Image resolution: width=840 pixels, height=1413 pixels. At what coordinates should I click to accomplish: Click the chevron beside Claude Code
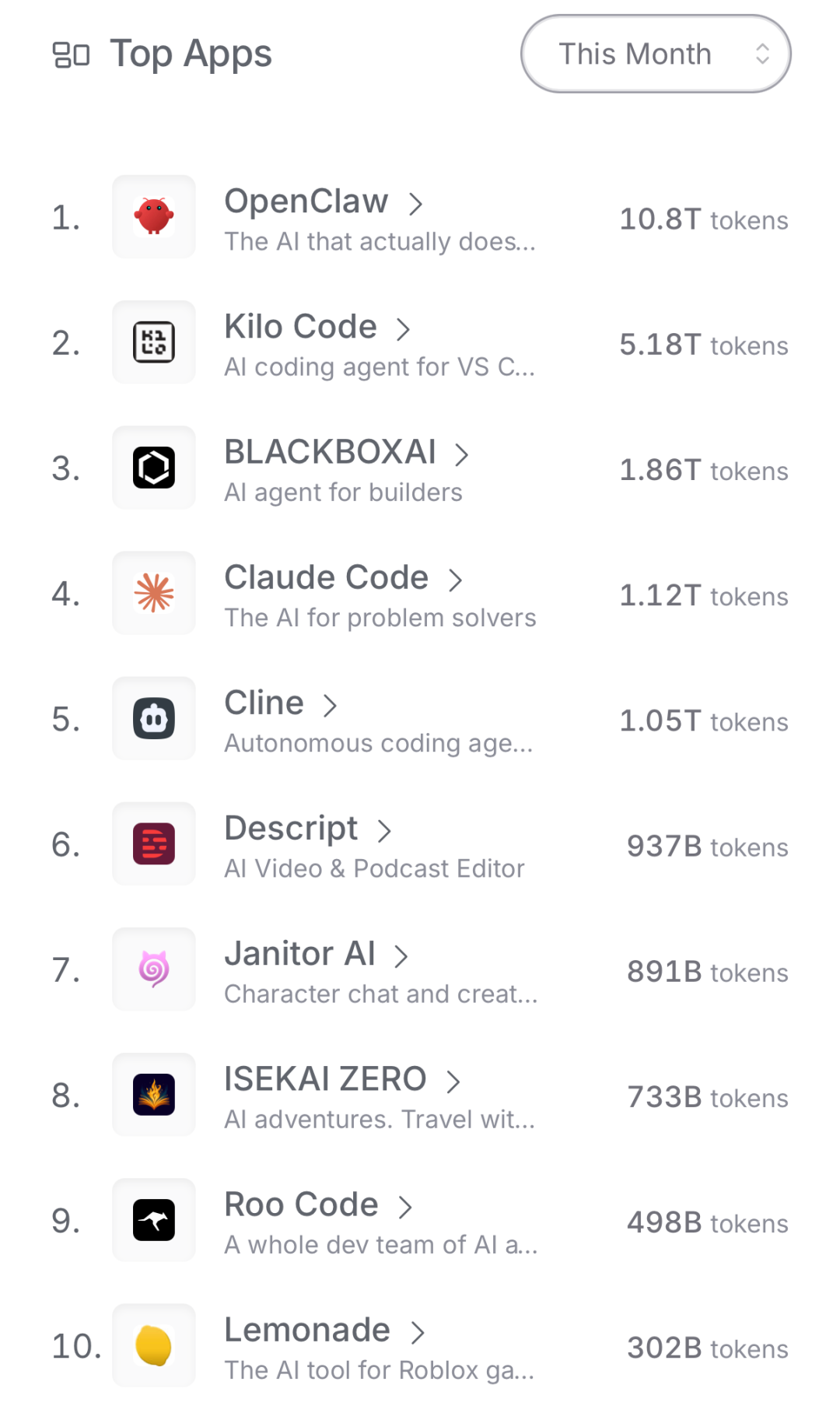[456, 580]
